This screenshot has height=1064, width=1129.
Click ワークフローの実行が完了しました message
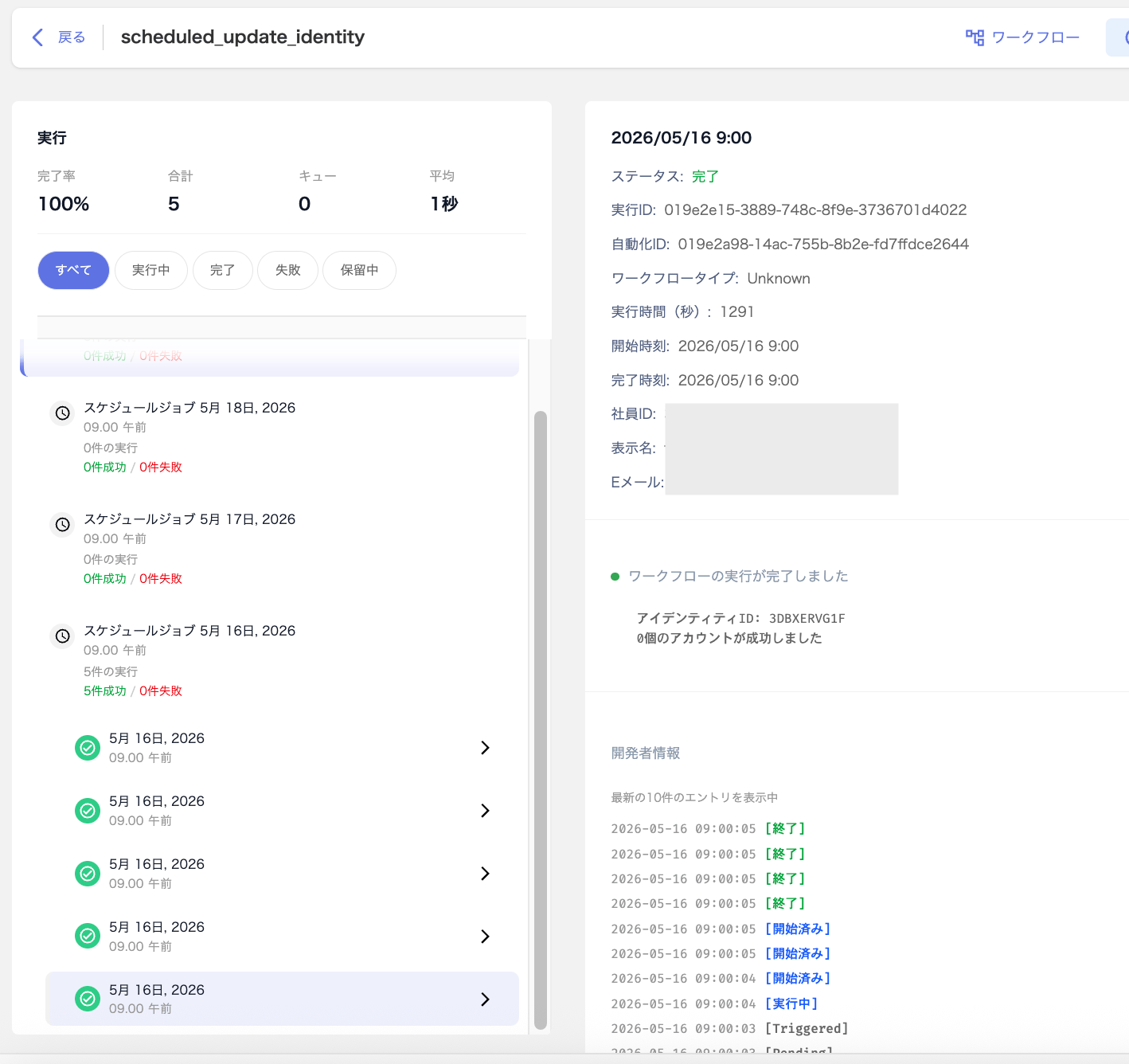(x=738, y=577)
